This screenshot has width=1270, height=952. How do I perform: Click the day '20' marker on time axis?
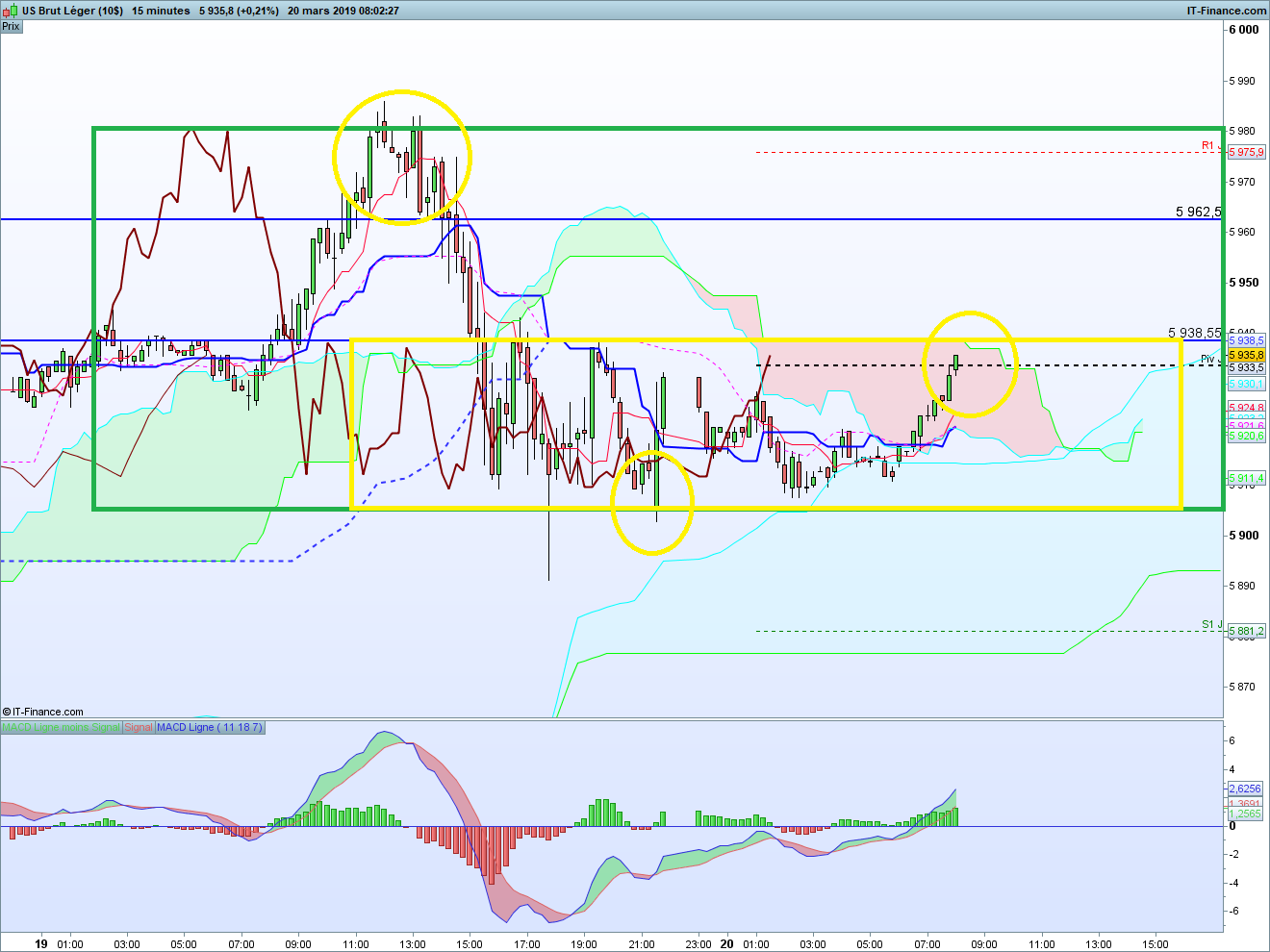click(x=726, y=943)
